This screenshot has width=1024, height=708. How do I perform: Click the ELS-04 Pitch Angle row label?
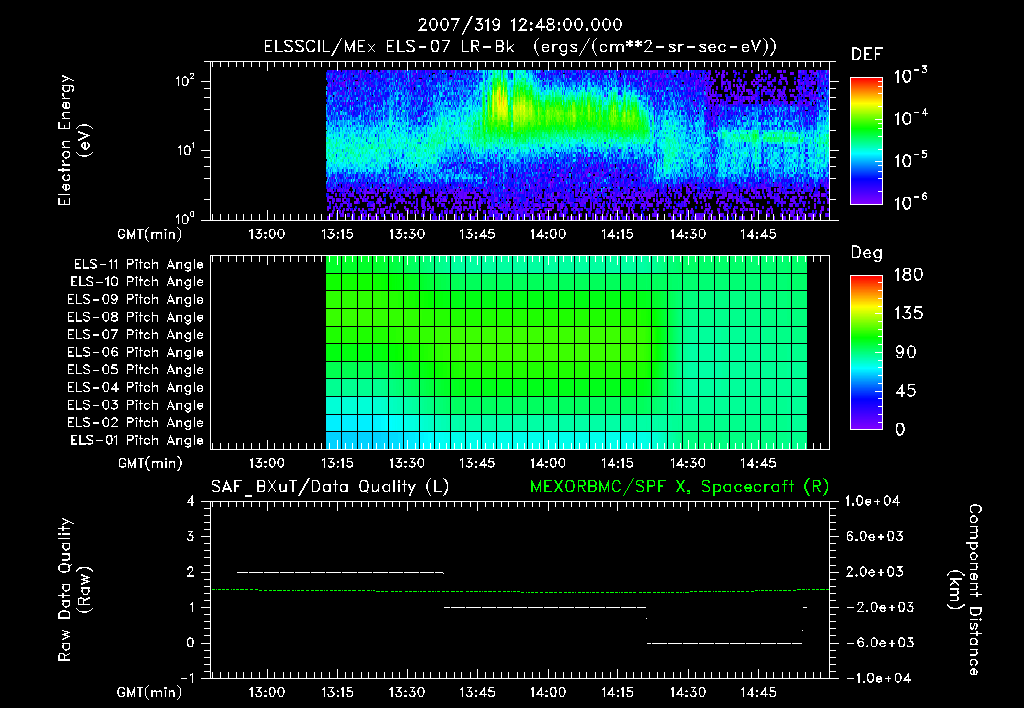[x=135, y=388]
